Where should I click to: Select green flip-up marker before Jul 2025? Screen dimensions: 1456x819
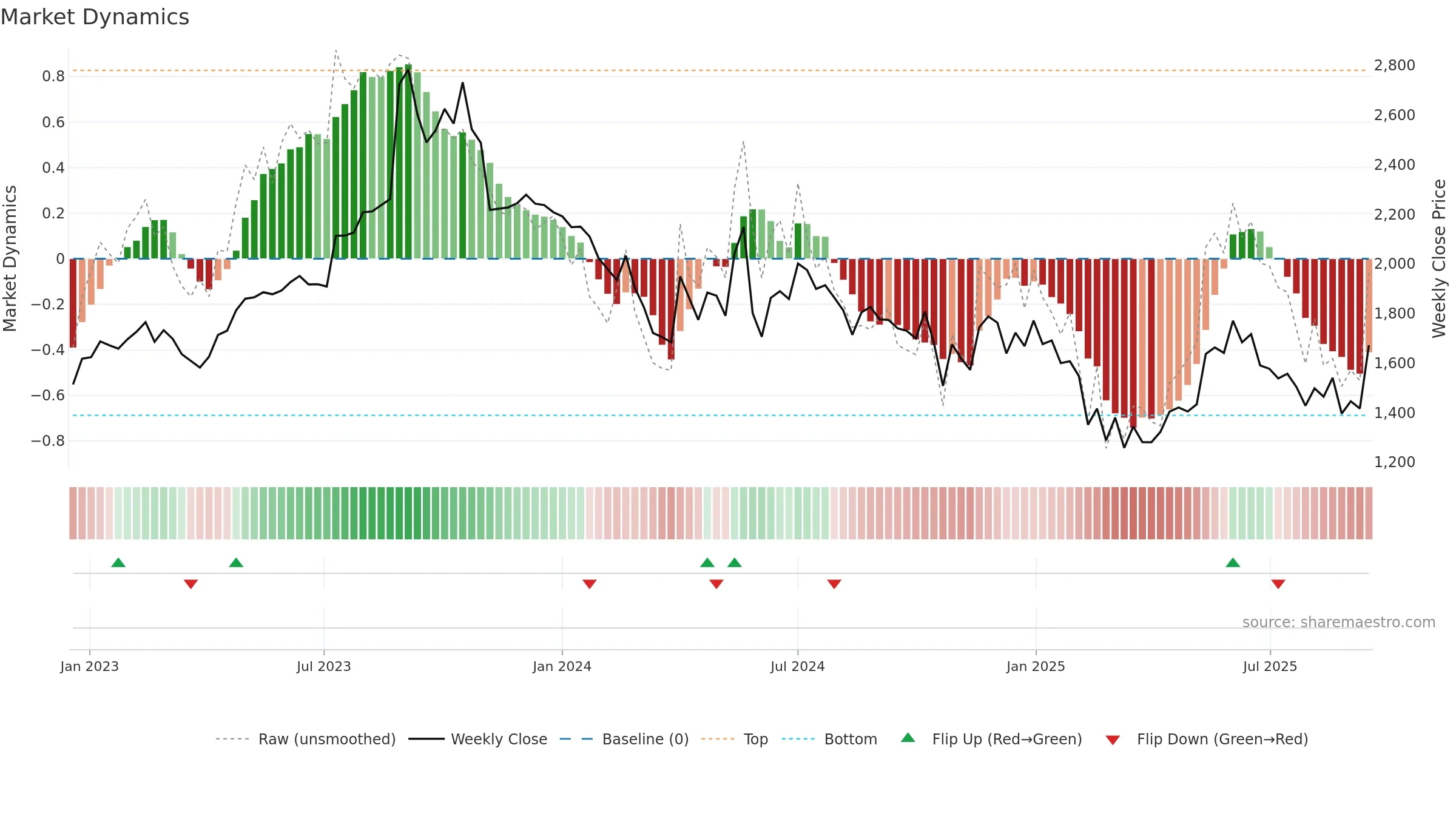pos(1233,562)
